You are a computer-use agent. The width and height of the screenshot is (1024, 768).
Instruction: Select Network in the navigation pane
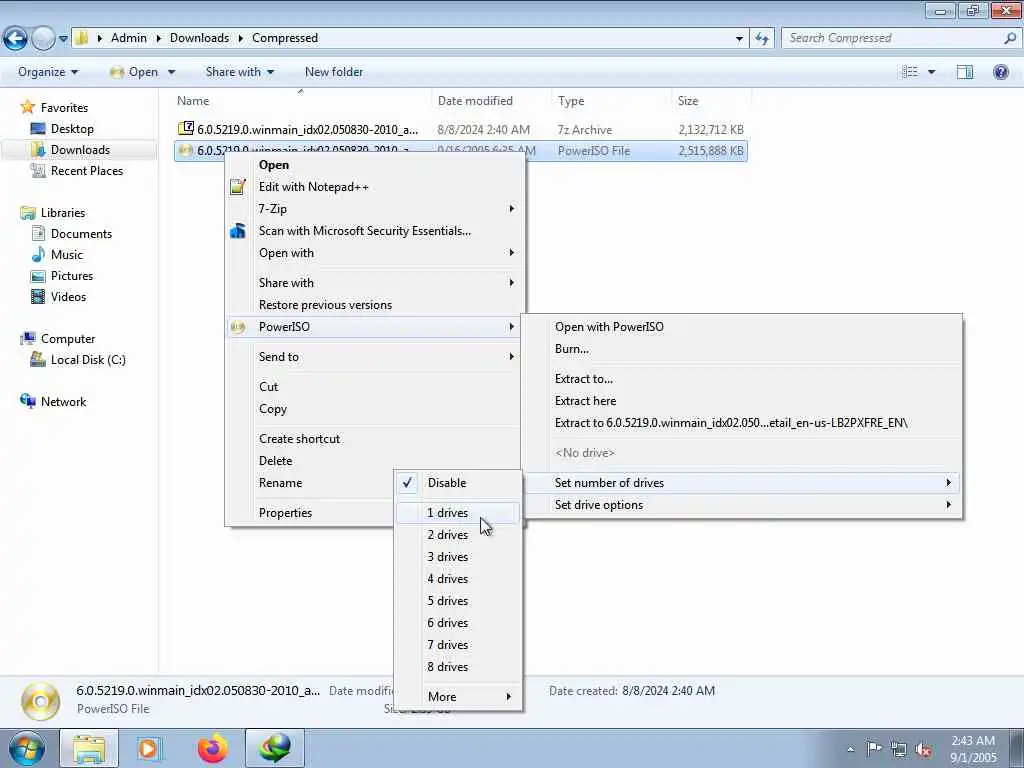click(x=63, y=402)
